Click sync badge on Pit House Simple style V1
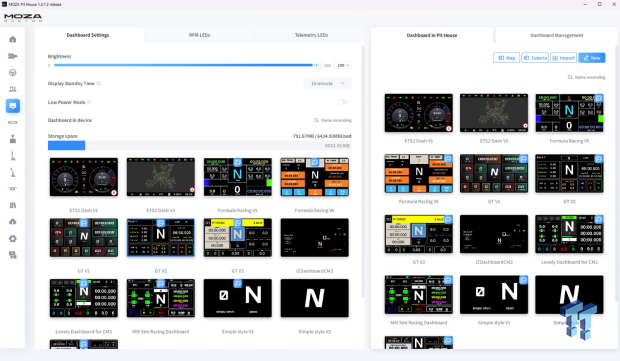 [x=524, y=280]
